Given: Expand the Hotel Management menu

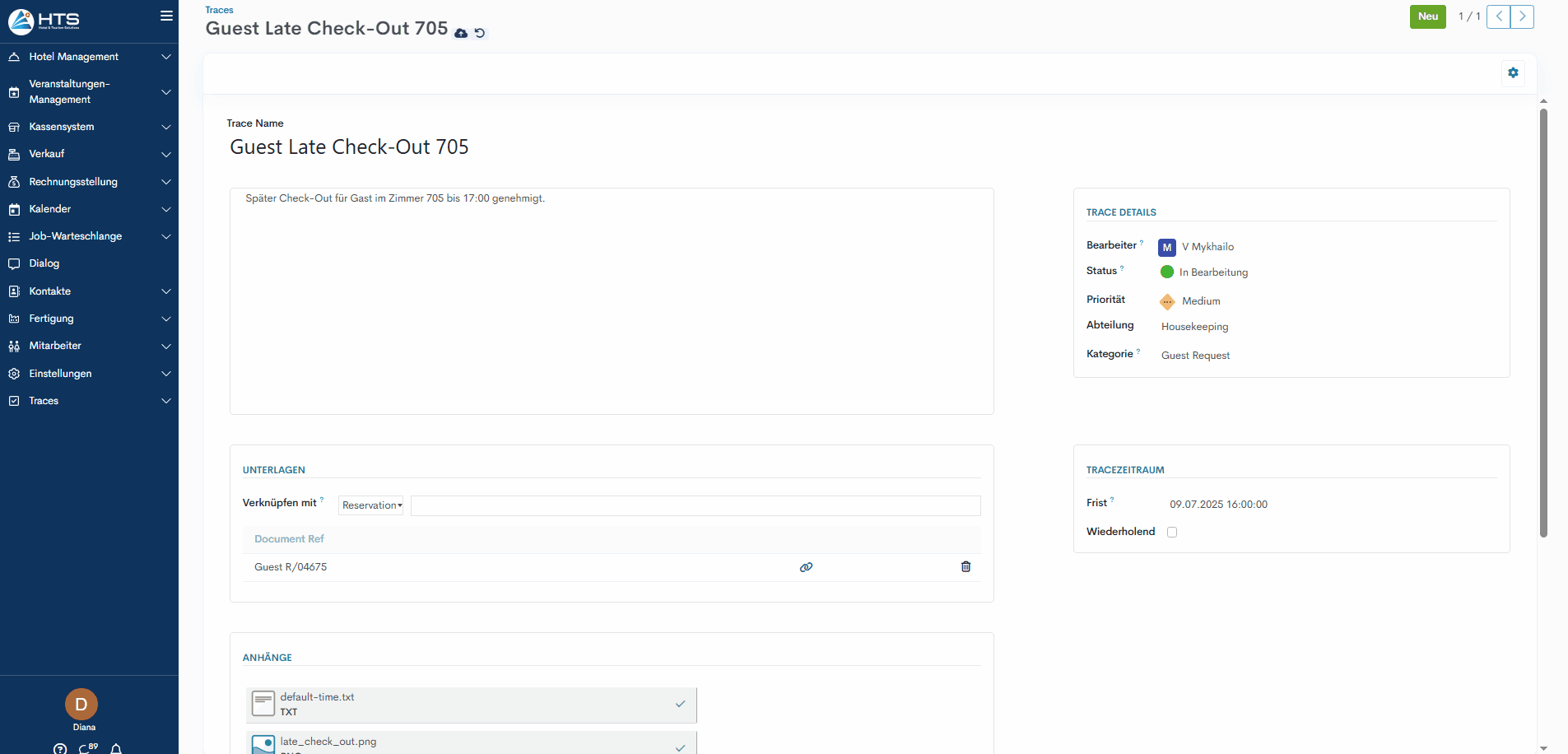Looking at the screenshot, I should point(89,57).
